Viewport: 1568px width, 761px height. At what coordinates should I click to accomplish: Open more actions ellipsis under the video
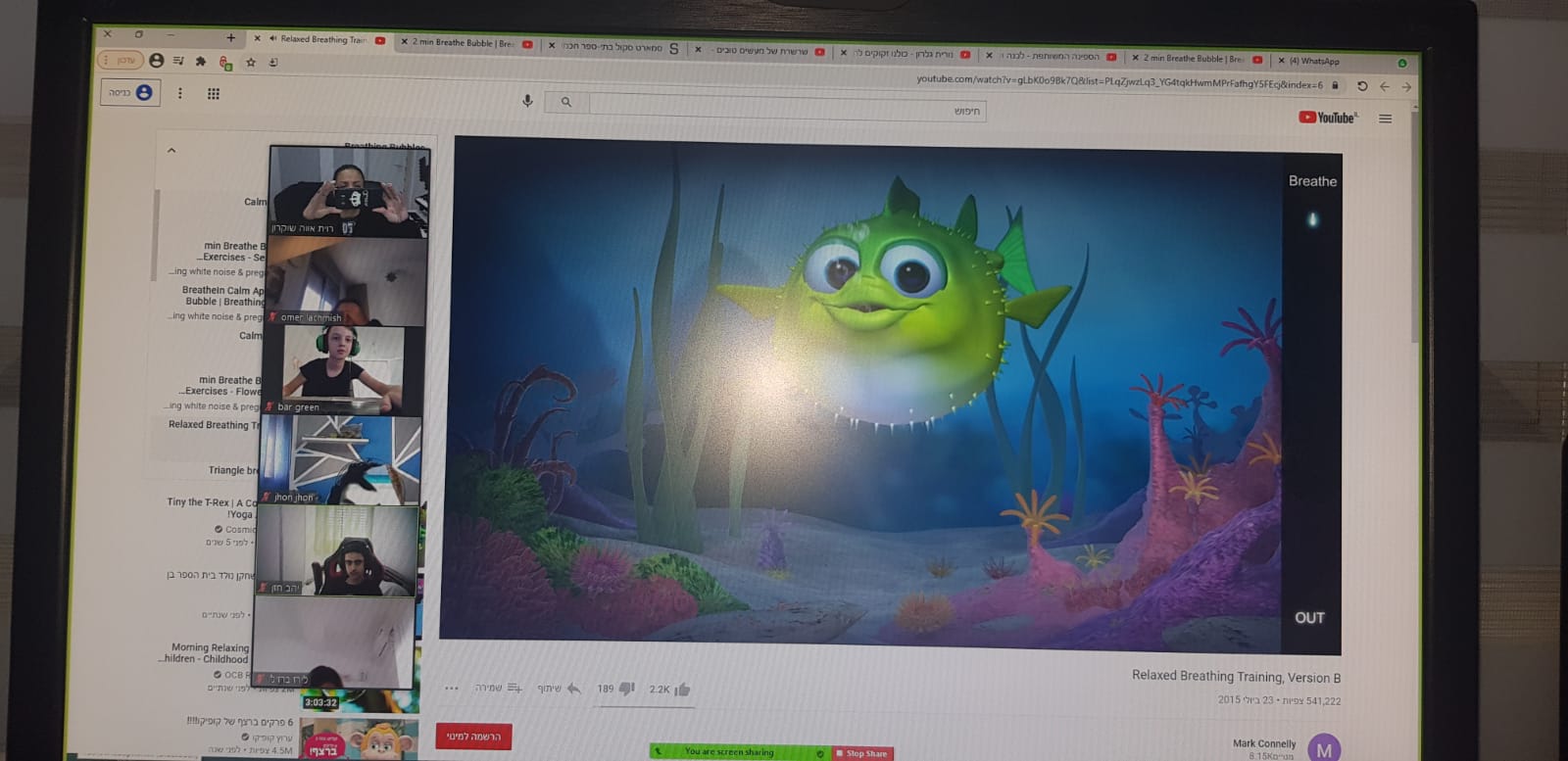(452, 688)
